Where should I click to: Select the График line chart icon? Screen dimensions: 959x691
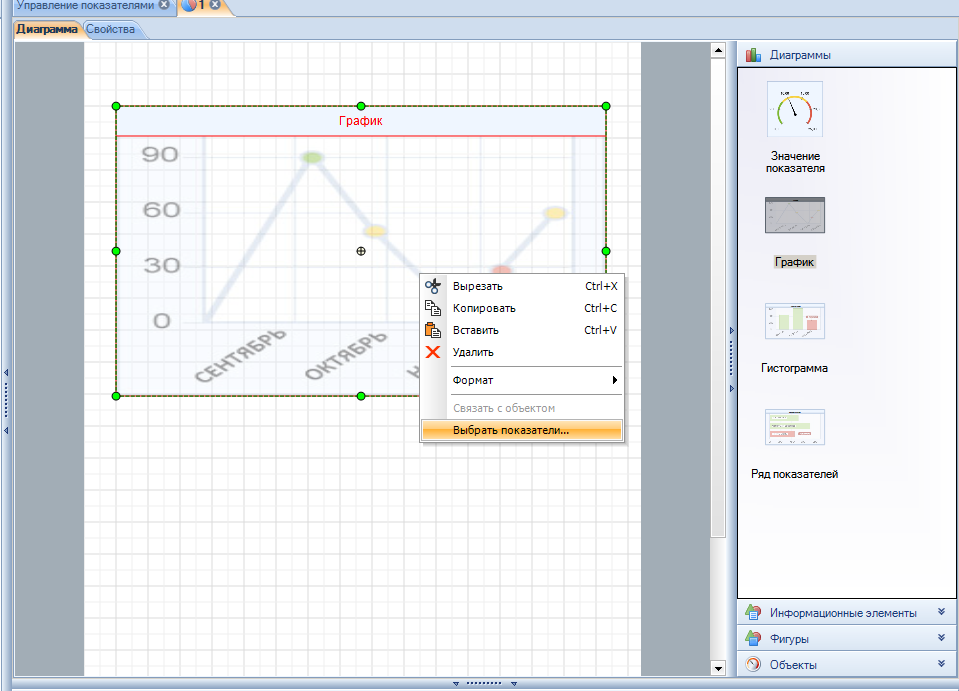(795, 216)
